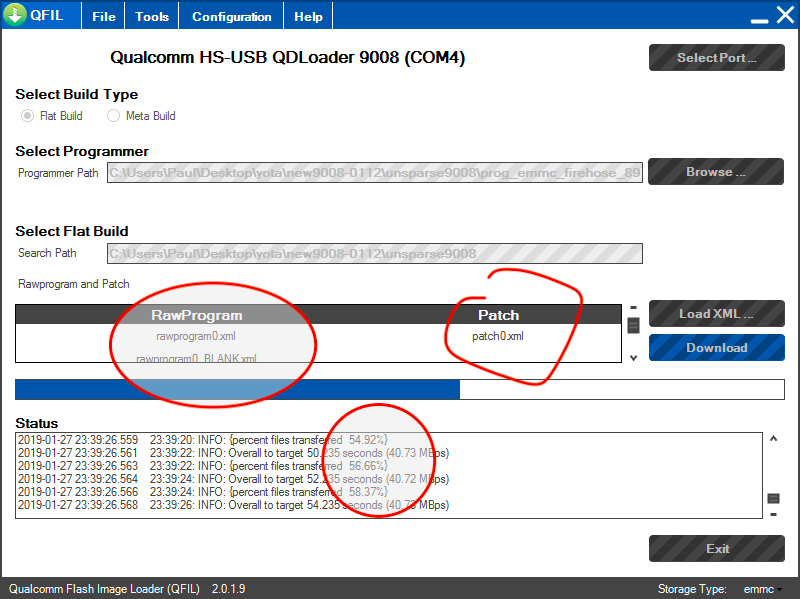Start flashing with the Download button
Viewport: 800px width, 599px height.
coord(716,347)
